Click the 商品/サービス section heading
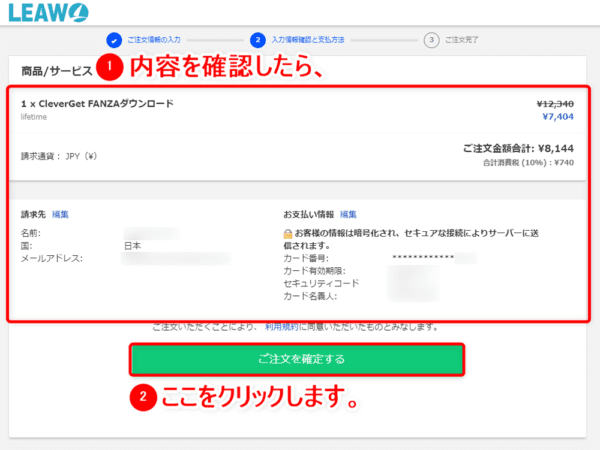Image resolution: width=600 pixels, height=450 pixels. click(57, 71)
